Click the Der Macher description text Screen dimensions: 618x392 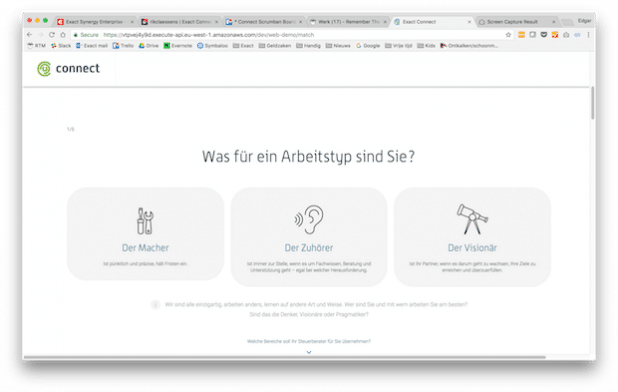click(145, 264)
